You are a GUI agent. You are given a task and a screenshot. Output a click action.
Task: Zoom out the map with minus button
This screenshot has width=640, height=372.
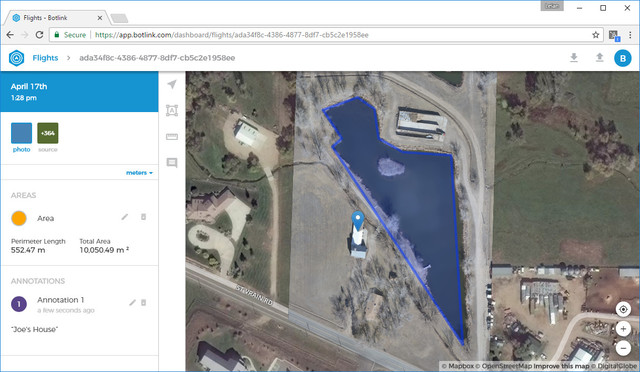[623, 348]
